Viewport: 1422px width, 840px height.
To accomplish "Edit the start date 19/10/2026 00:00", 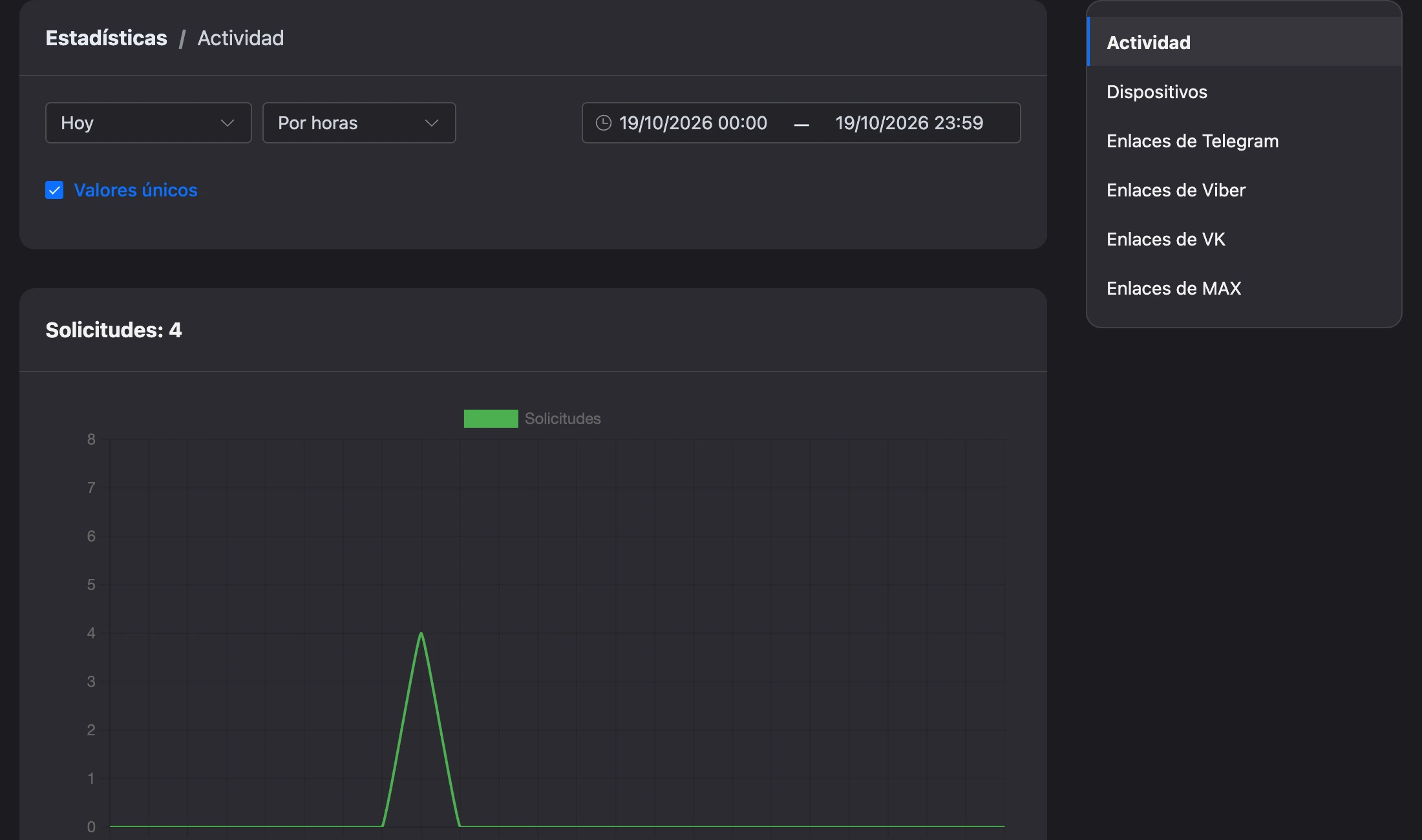I will pos(693,123).
